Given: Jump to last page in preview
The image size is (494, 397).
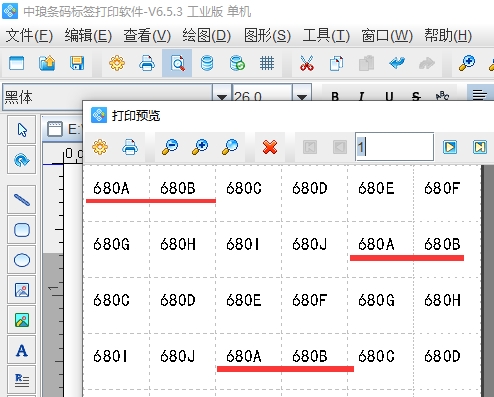Looking at the screenshot, I should coord(480,147).
